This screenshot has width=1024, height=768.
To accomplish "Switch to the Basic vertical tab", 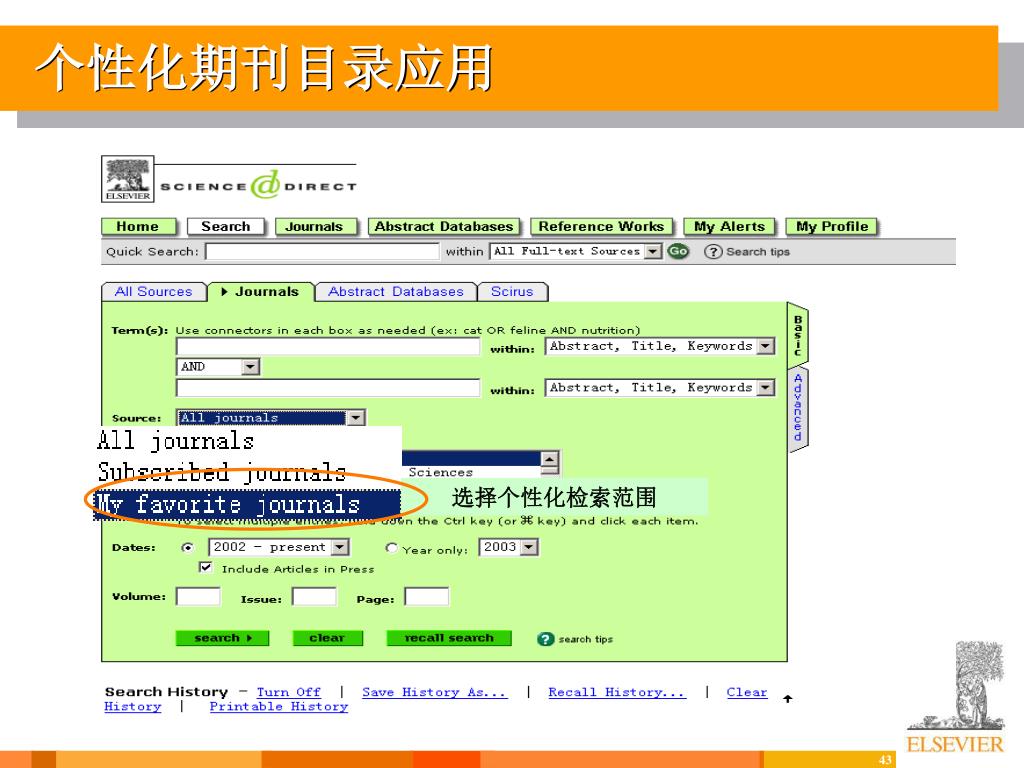I will 797,334.
